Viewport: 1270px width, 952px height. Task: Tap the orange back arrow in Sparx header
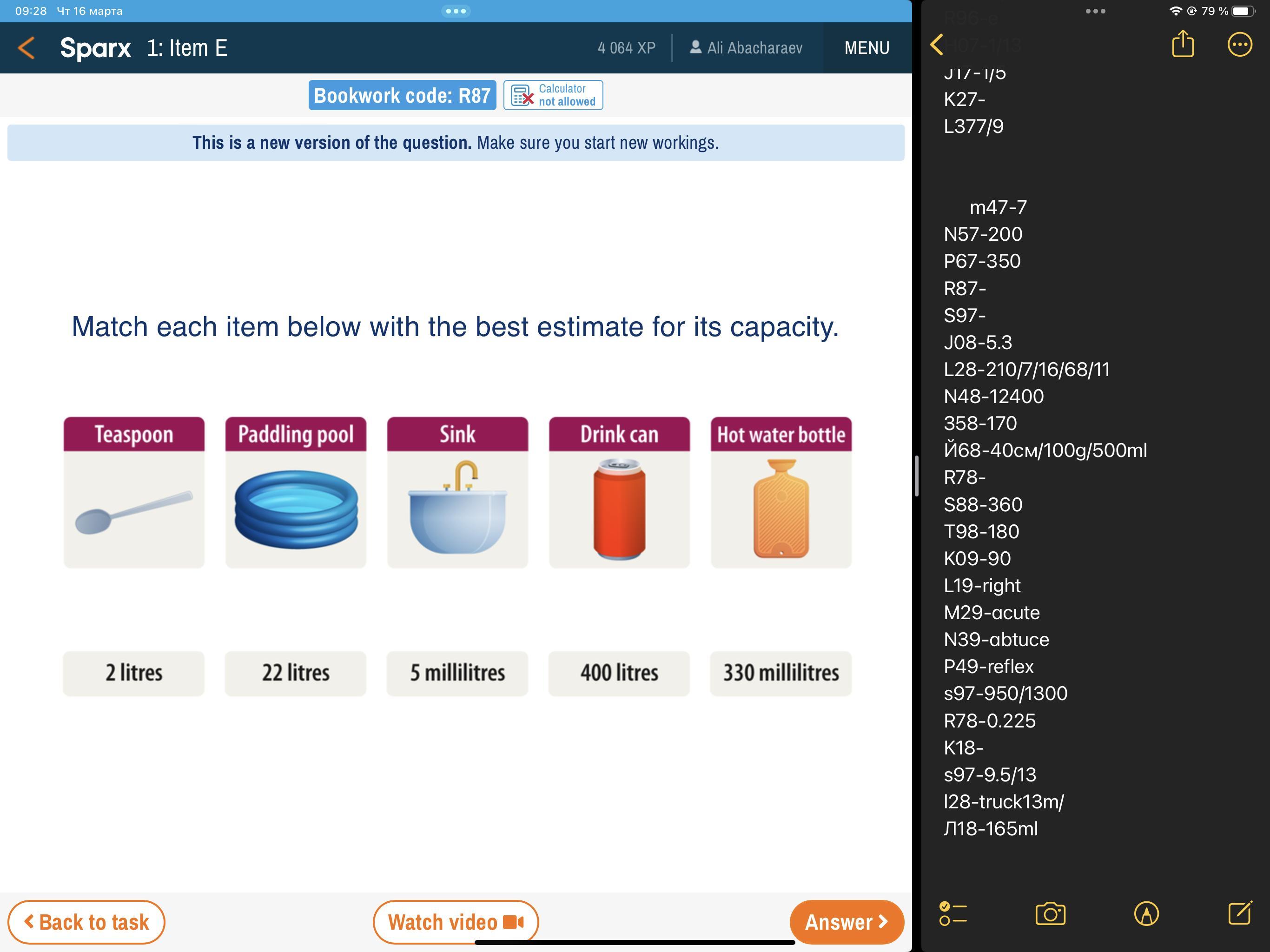point(26,48)
